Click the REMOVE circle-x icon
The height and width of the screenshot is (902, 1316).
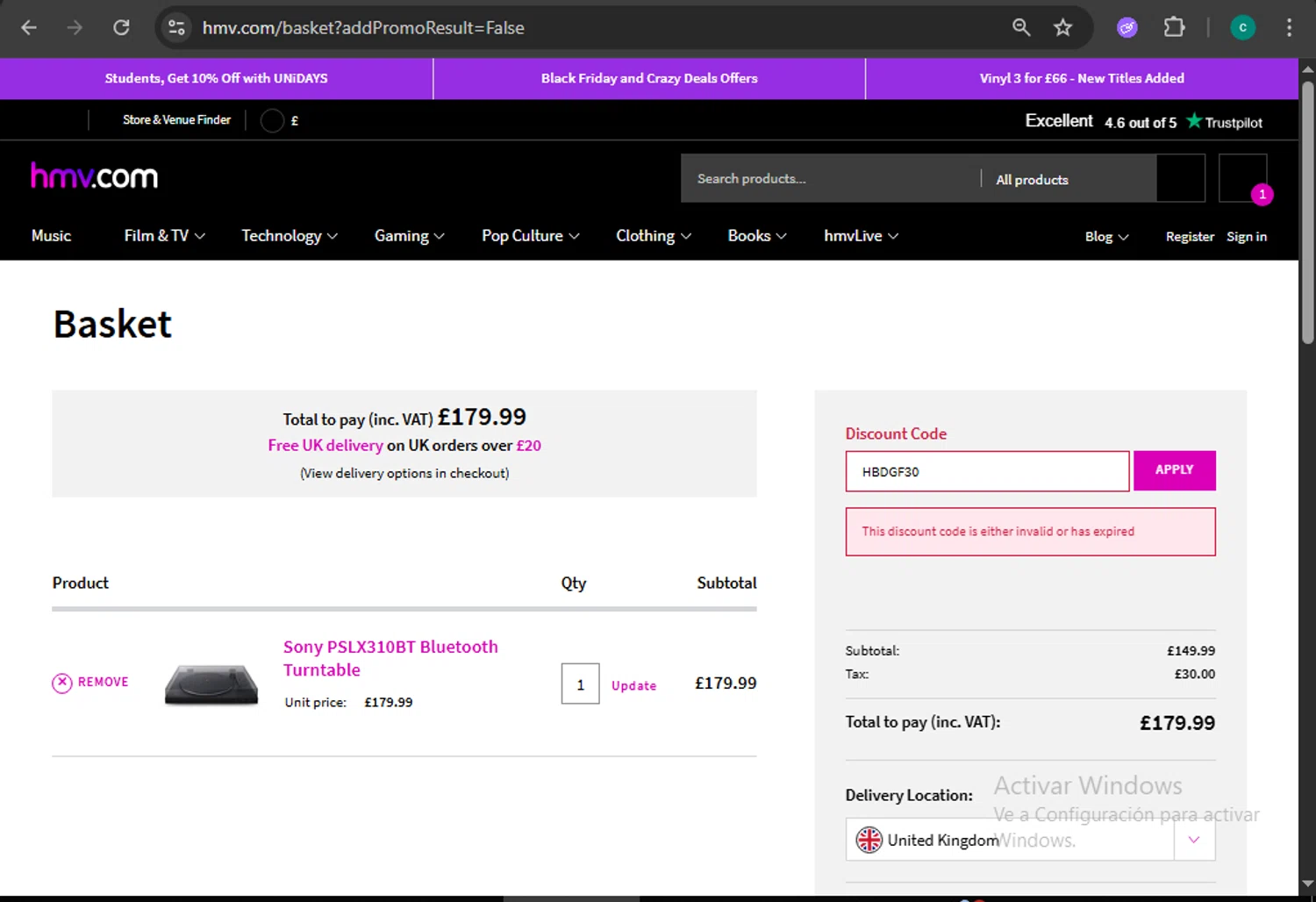point(62,683)
